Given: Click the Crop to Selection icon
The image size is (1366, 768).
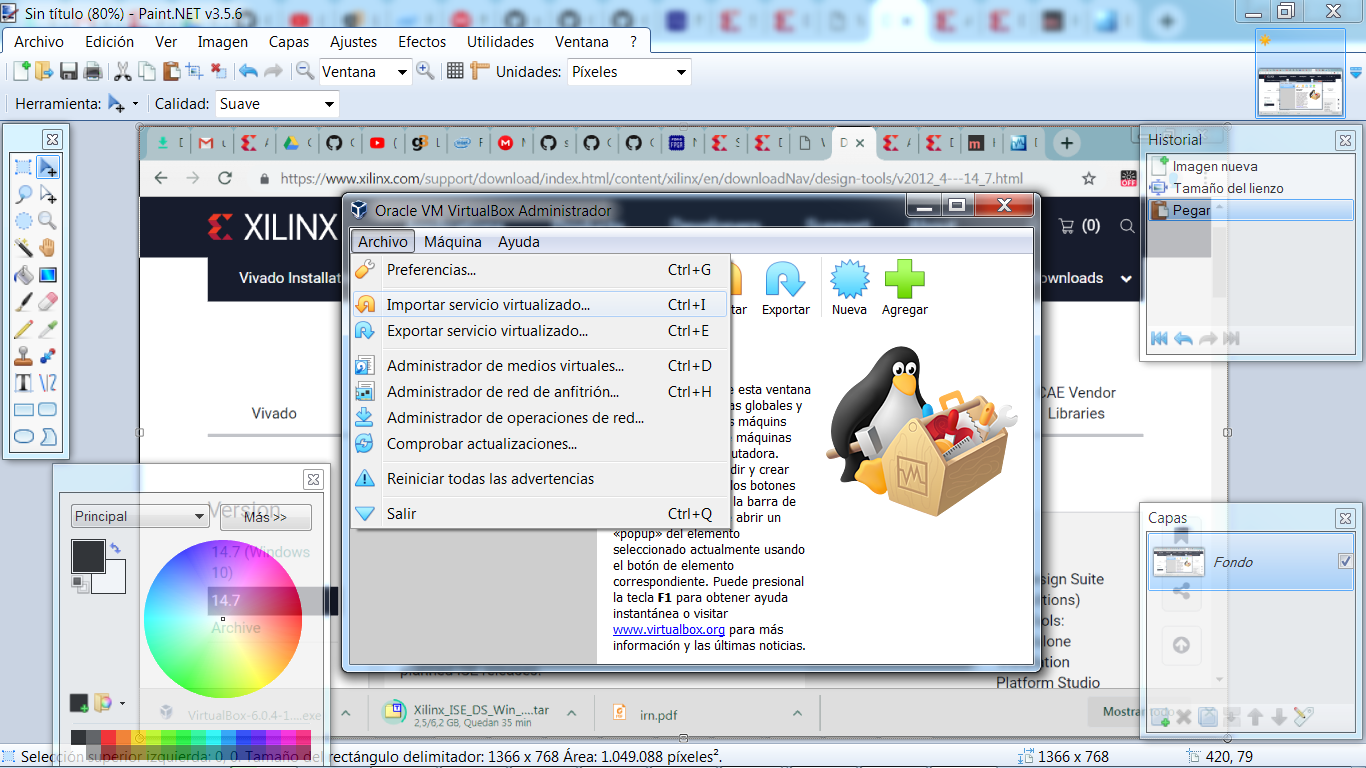Looking at the screenshot, I should [194, 71].
